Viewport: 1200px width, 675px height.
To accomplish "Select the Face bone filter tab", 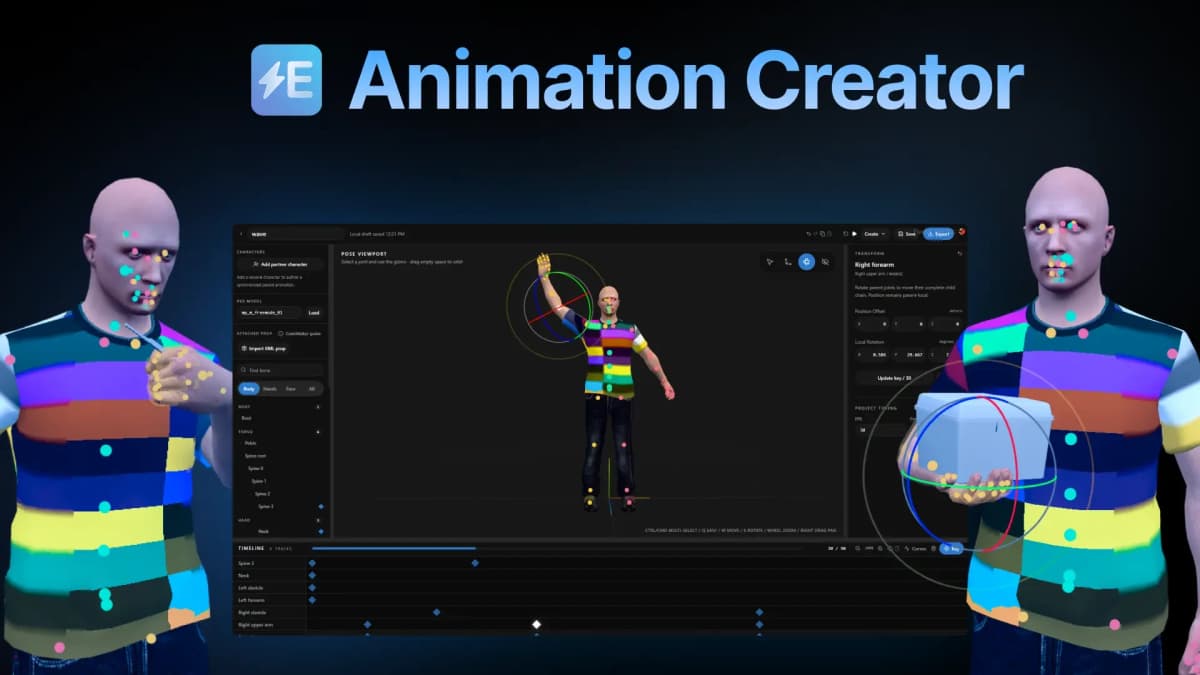I will pyautogui.click(x=291, y=388).
